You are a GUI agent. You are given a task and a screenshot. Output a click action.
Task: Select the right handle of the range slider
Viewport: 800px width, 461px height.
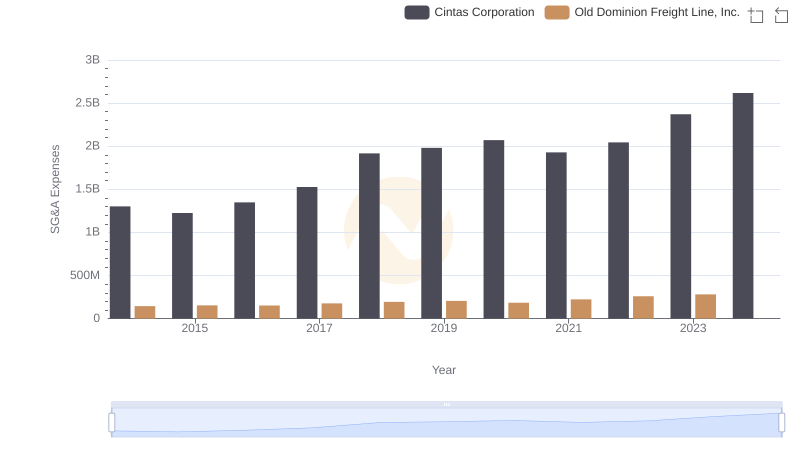(x=781, y=423)
